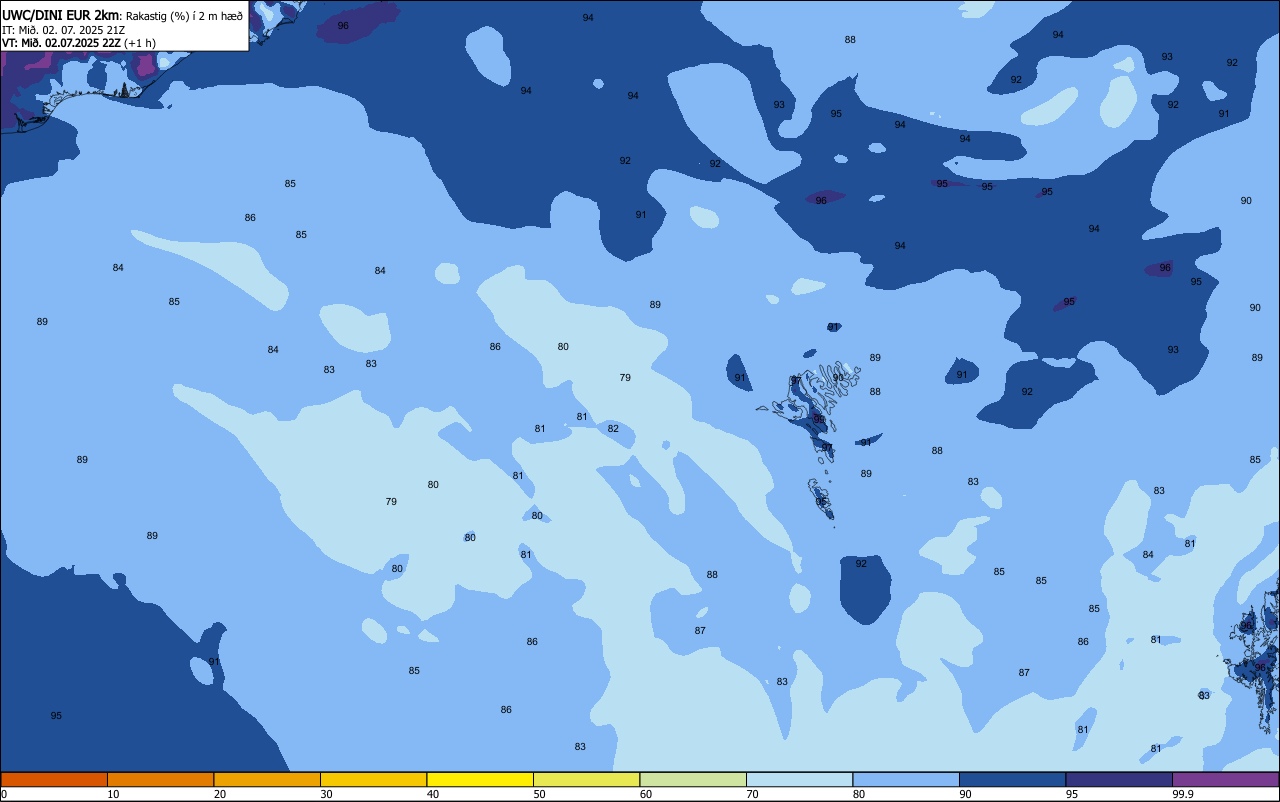Pick the 90–95% dark blue legend swatch
This screenshot has width=1280, height=802.
point(1012,779)
